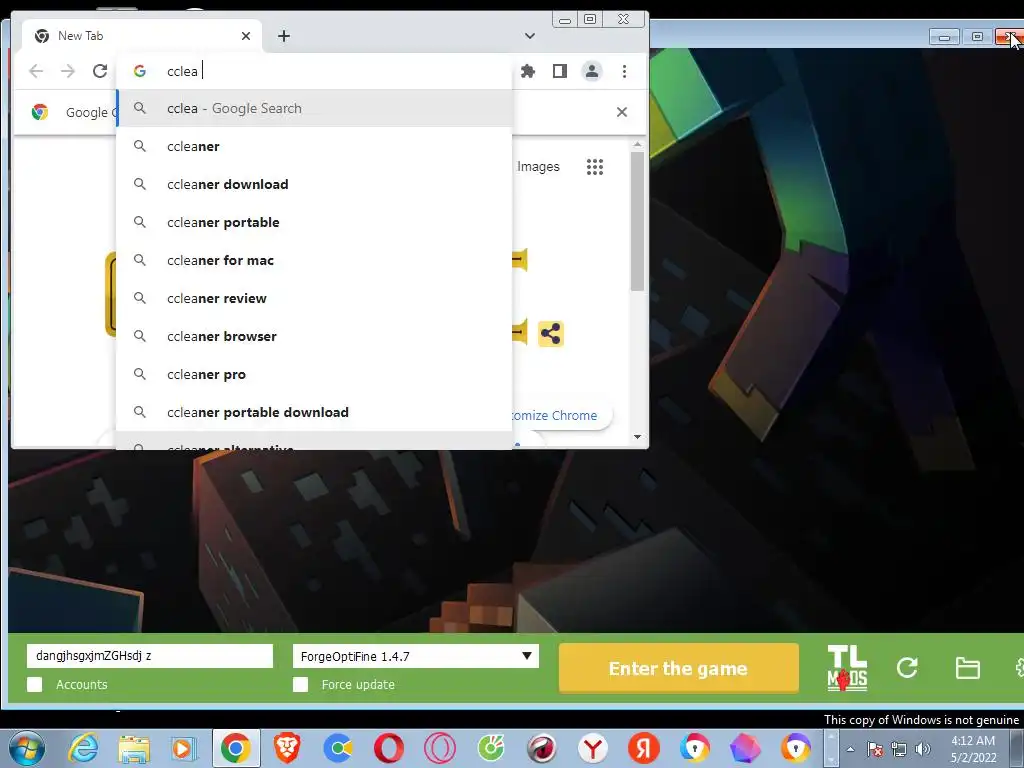
Task: Launch Yandex Browser white Y icon
Action: [592, 748]
